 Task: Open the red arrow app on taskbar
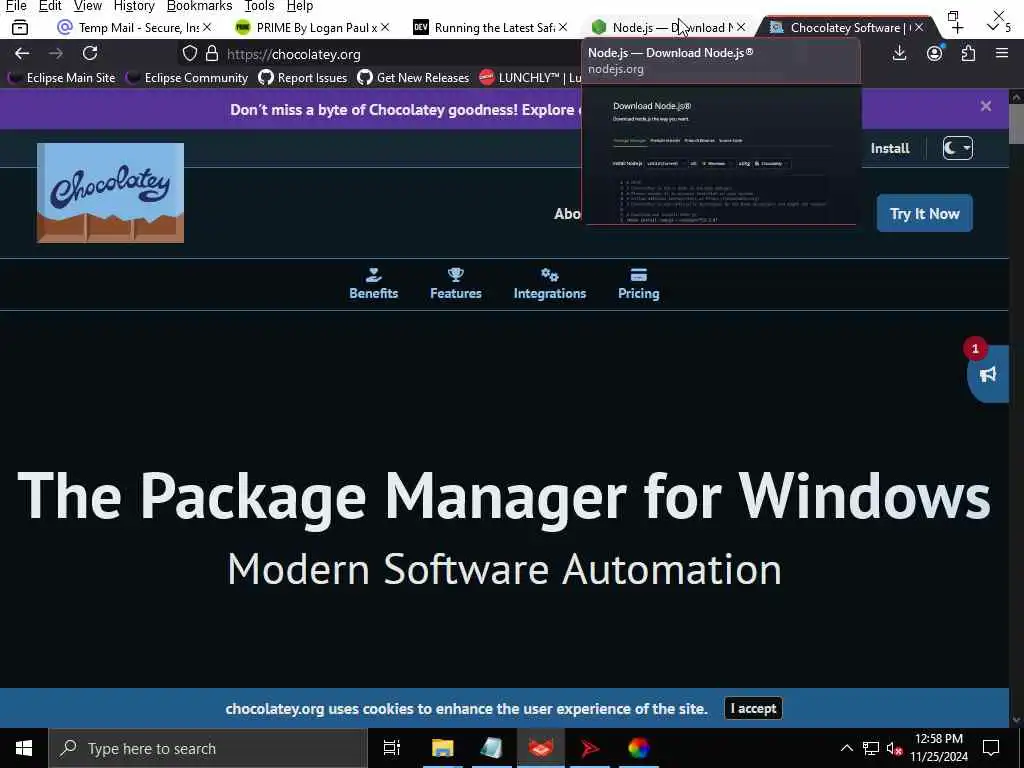click(590, 748)
